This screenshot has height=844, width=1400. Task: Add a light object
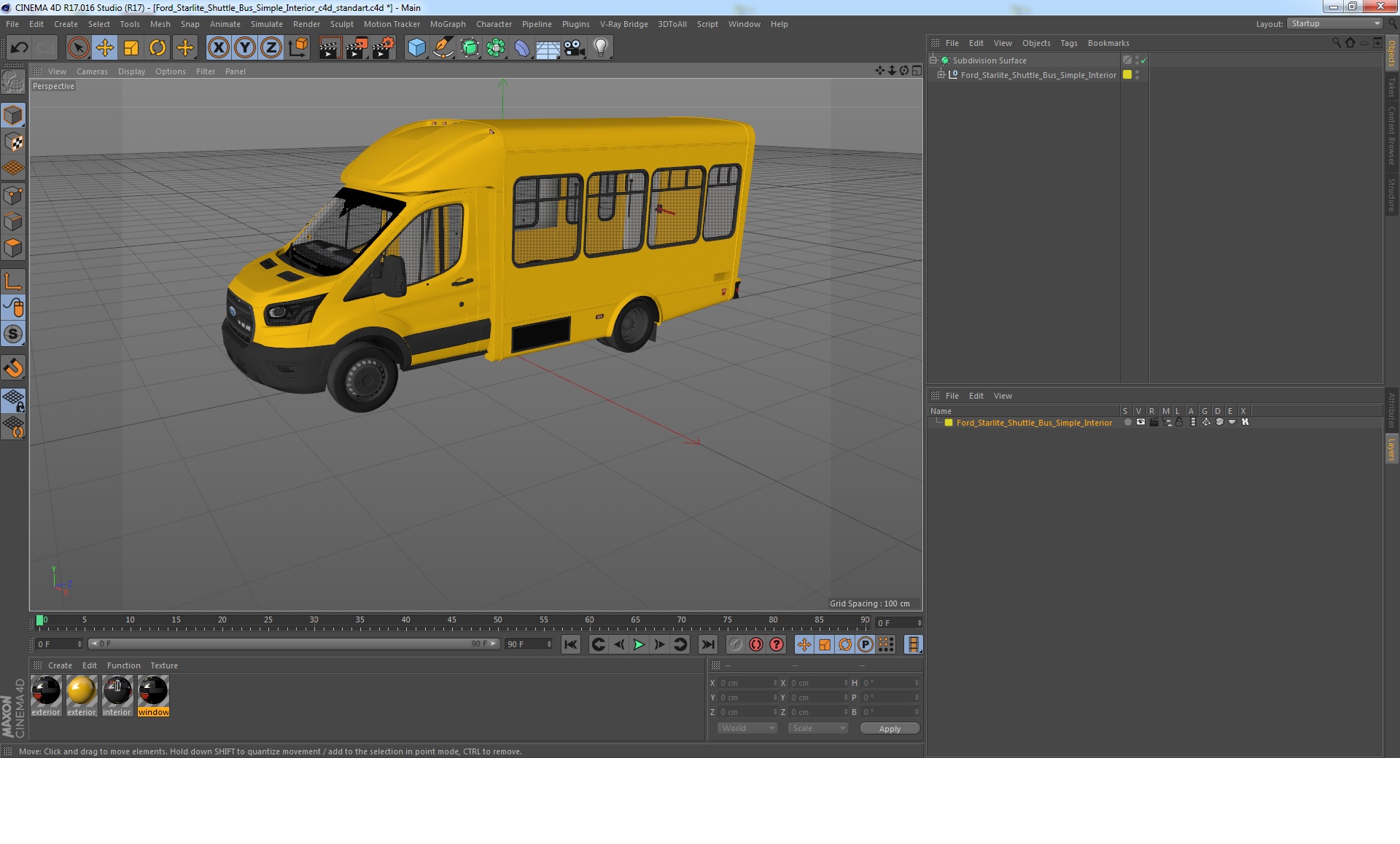coord(600,48)
